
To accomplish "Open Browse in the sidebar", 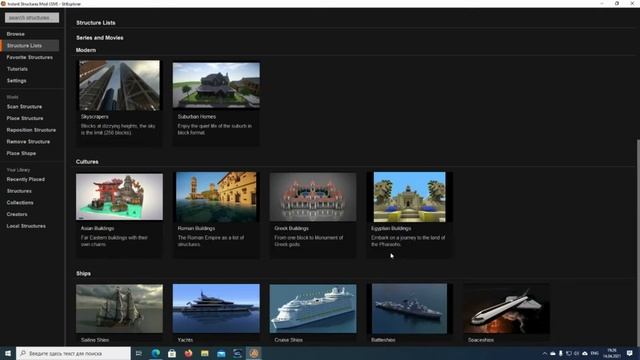I will coord(16,34).
